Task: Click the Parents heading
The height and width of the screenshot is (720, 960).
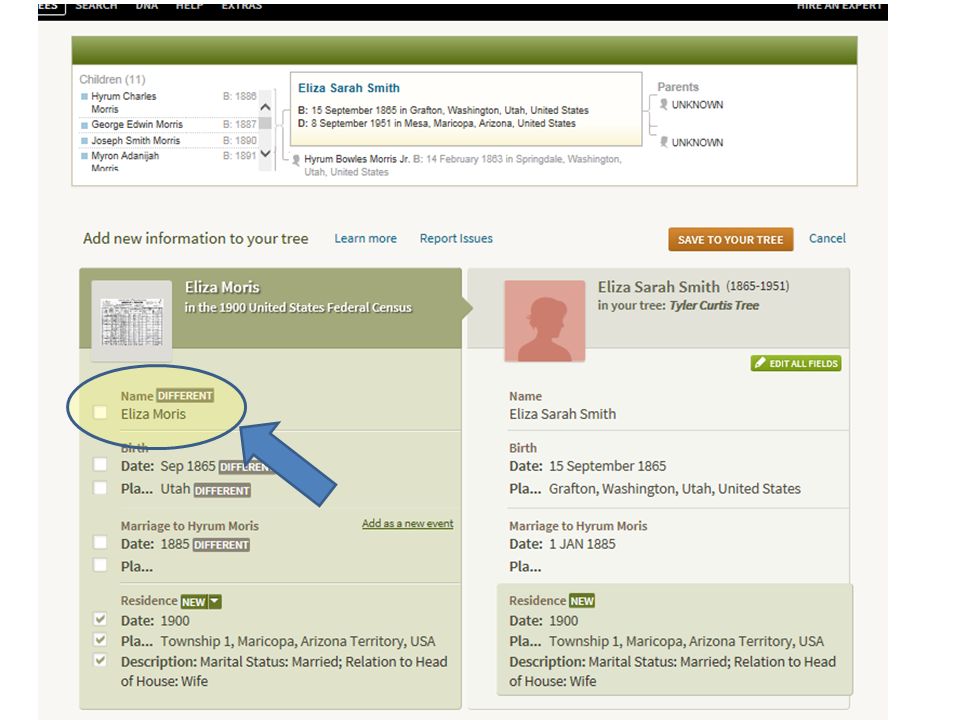Action: coord(678,87)
